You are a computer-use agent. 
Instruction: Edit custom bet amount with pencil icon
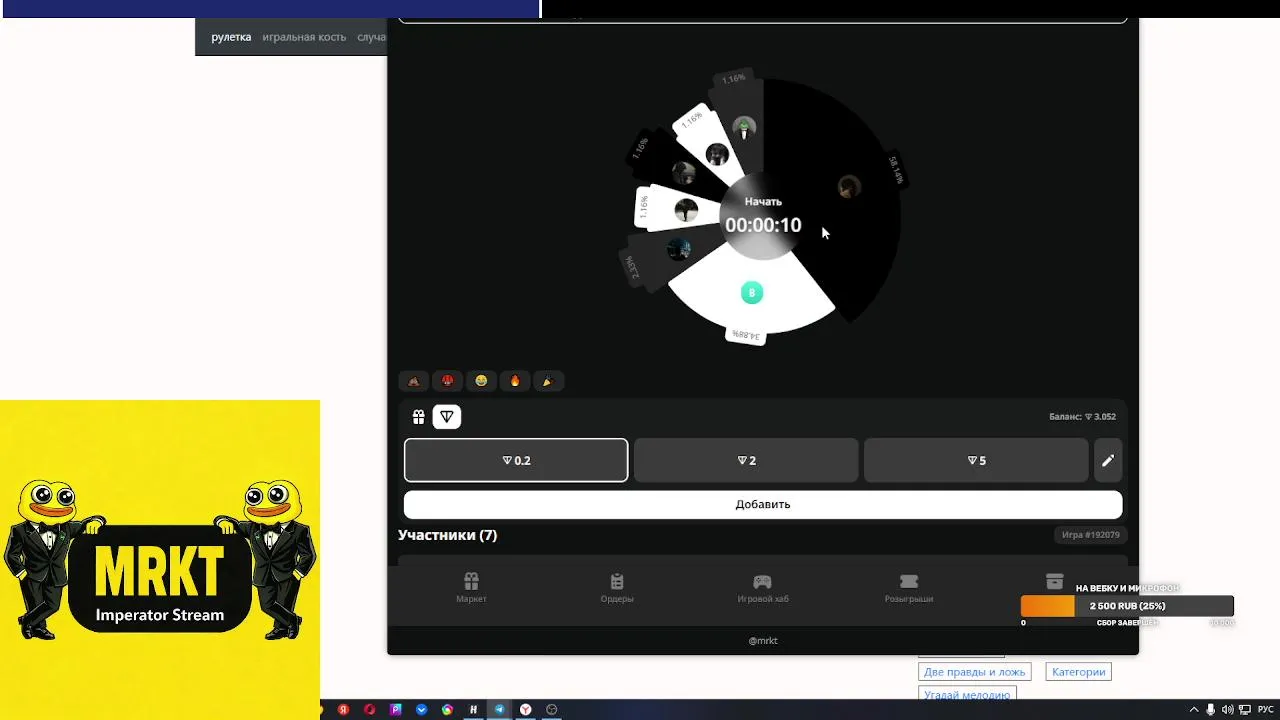coord(1108,460)
